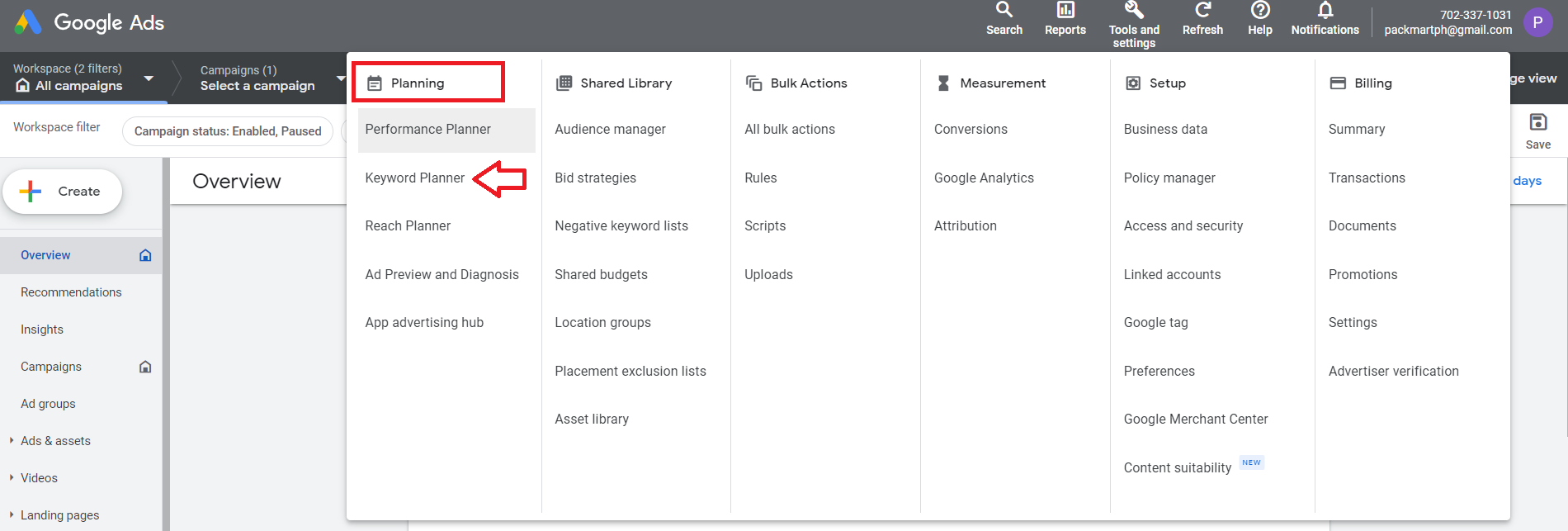
Task: Click the home icon beside Campaigns
Action: click(x=145, y=367)
